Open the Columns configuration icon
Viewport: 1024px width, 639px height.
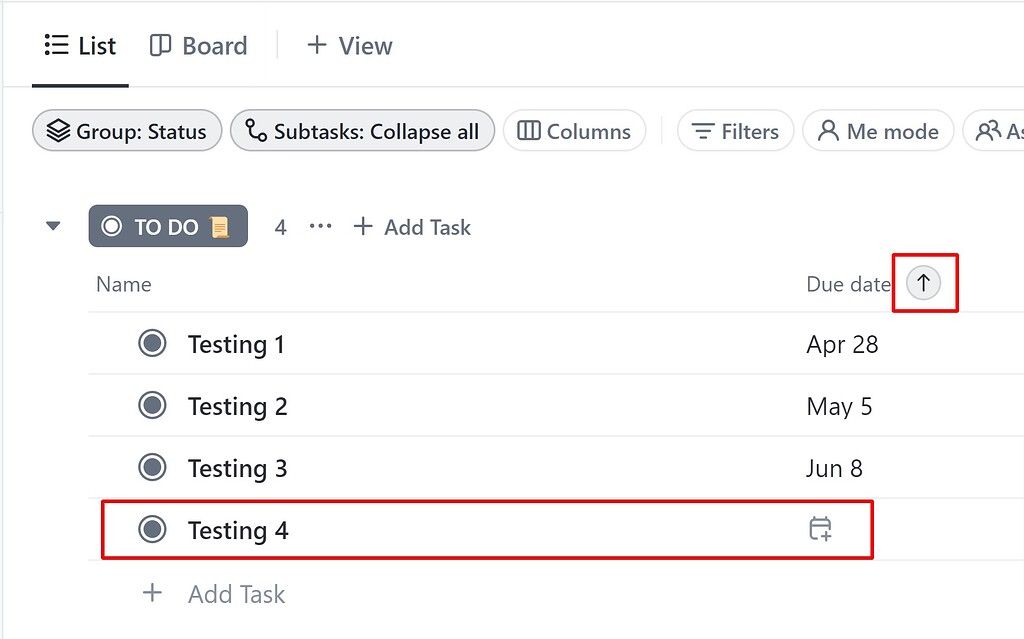click(x=530, y=131)
